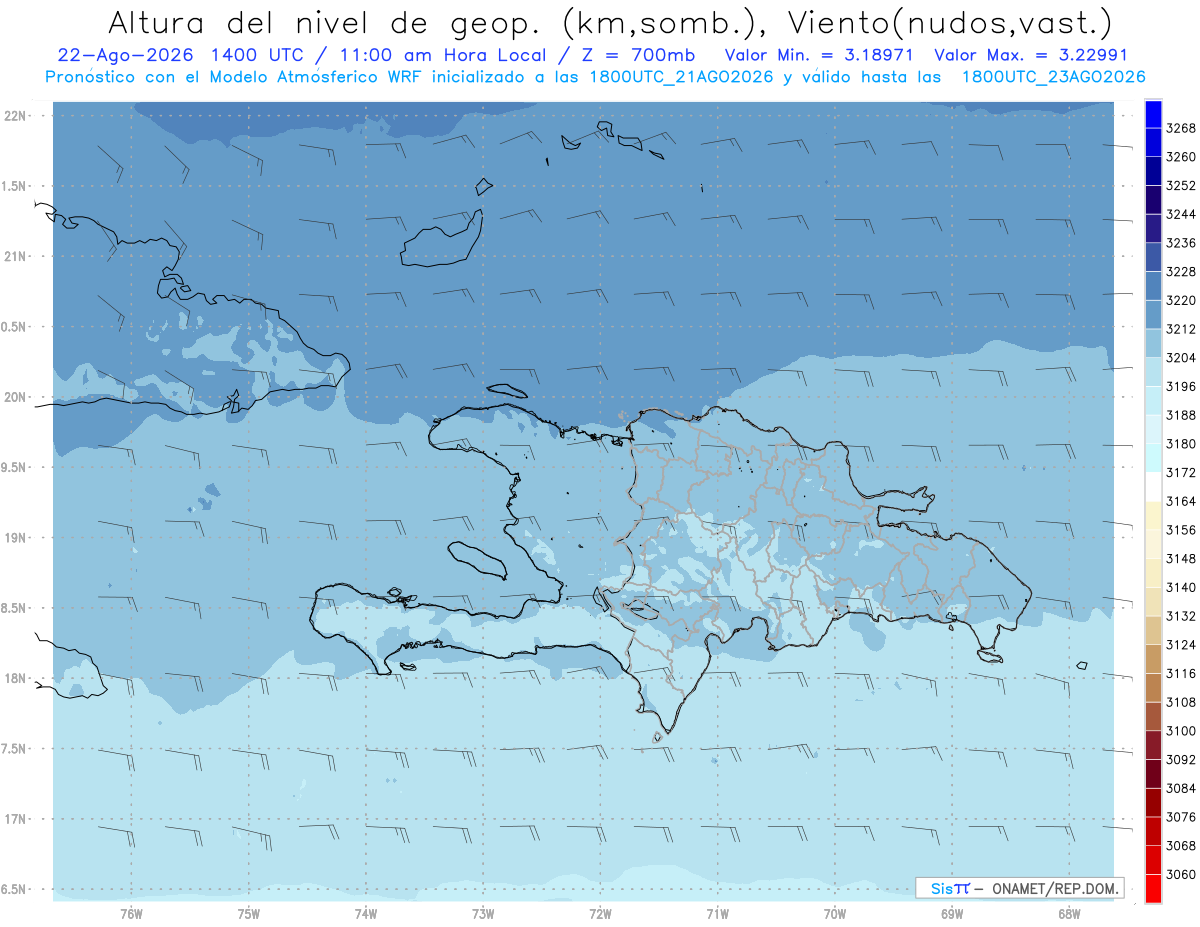
Task: Click the '17N' latitude label
Action: (x=15, y=819)
